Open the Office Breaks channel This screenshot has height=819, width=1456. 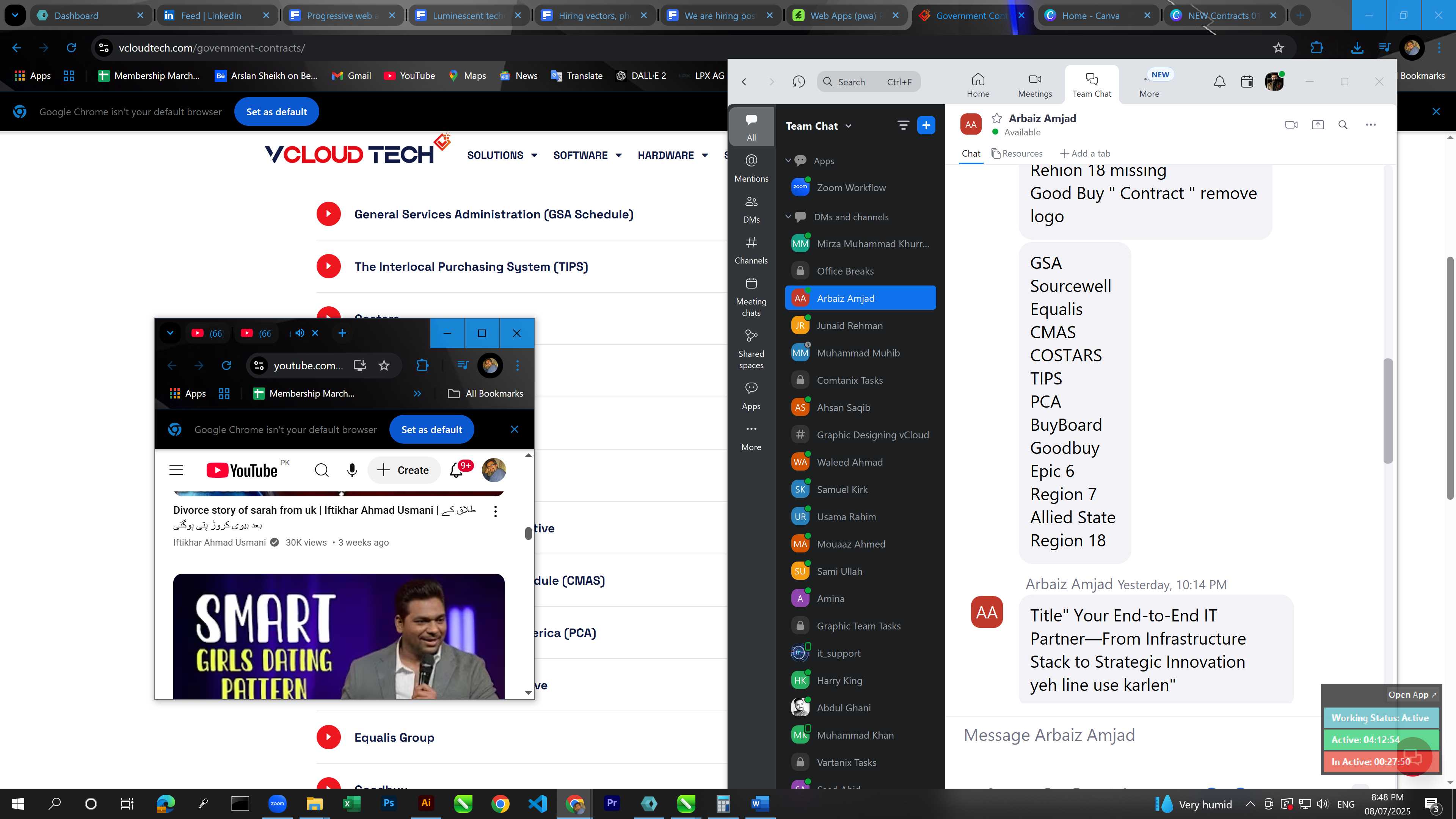click(x=860, y=271)
